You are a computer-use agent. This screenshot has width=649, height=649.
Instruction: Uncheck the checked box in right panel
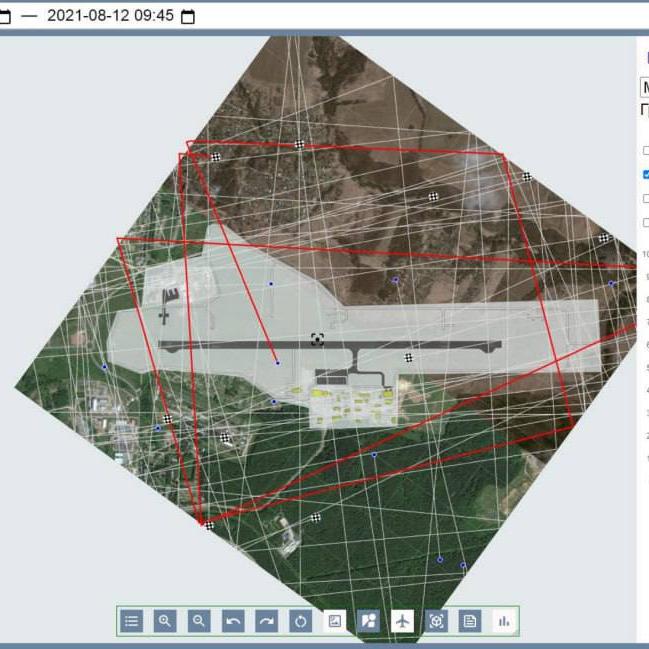point(645,174)
